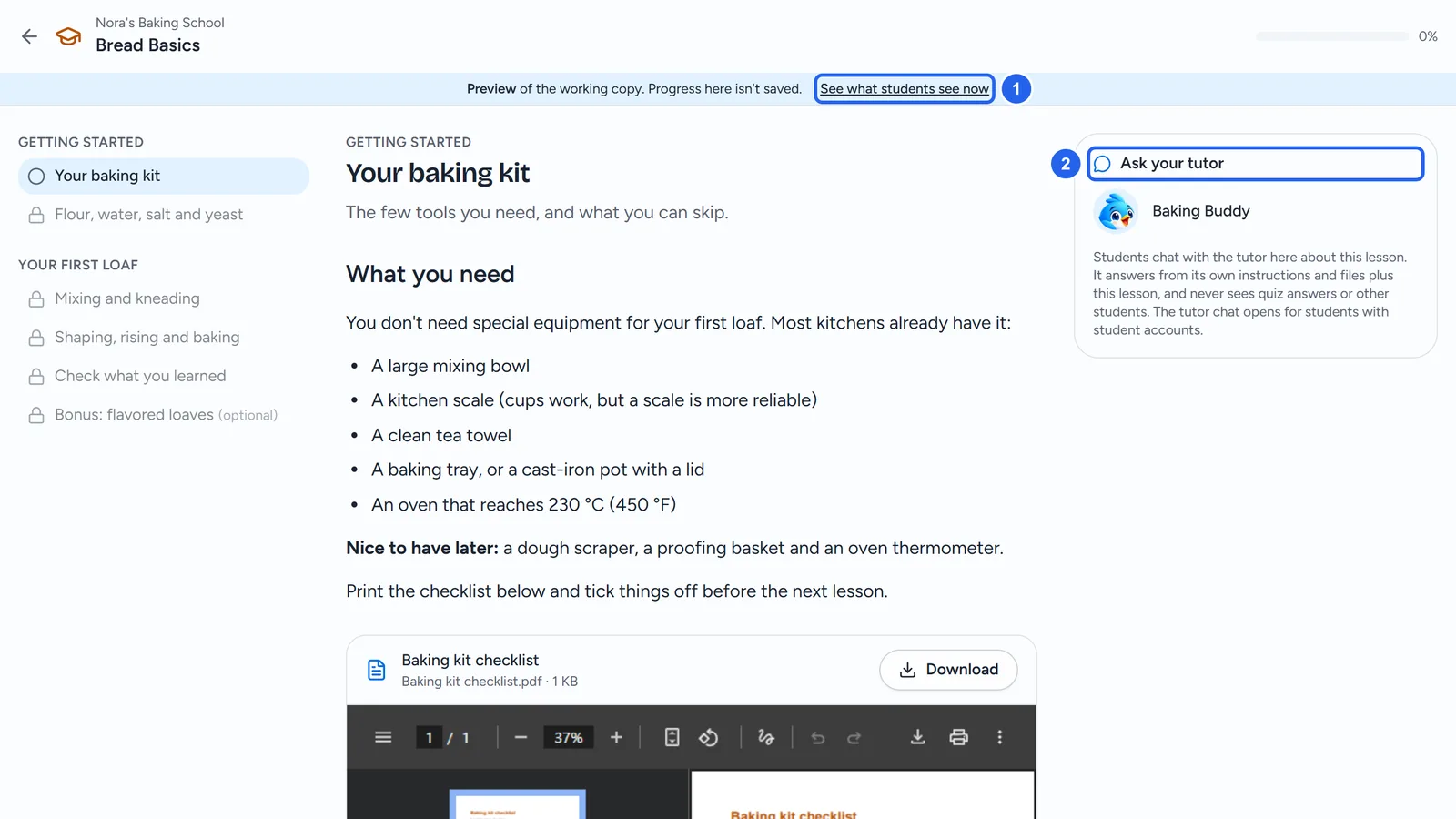Open the Check what you learned lesson
Viewport: 1456px width, 819px height.
point(164,376)
